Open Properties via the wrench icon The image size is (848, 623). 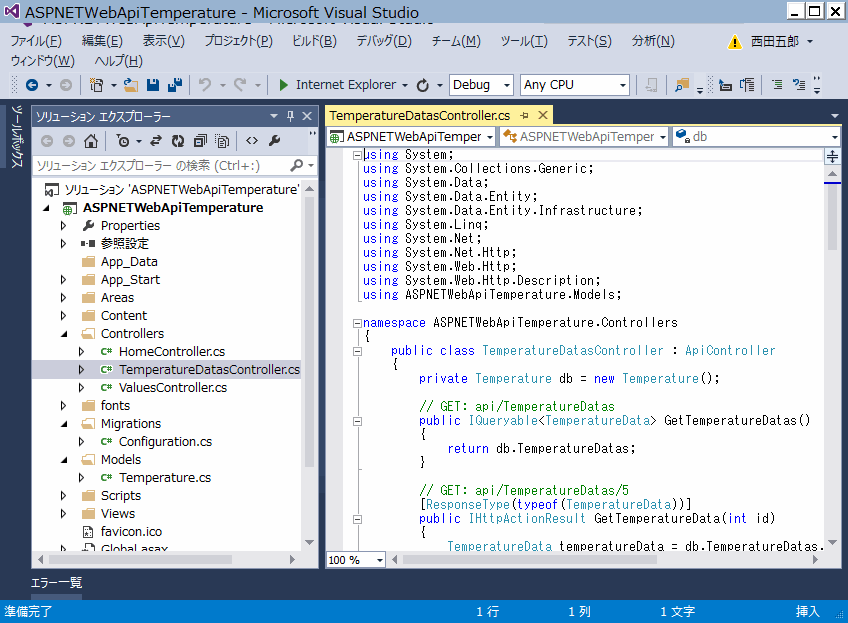(274, 141)
